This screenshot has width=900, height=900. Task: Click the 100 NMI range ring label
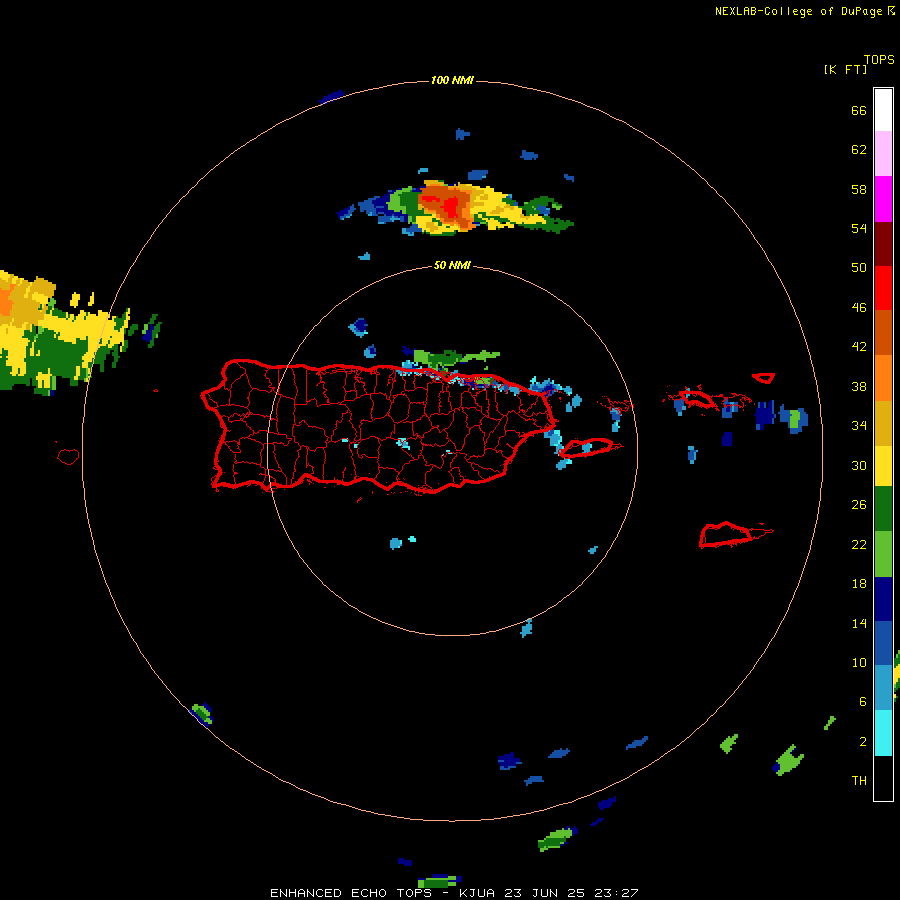click(x=452, y=80)
